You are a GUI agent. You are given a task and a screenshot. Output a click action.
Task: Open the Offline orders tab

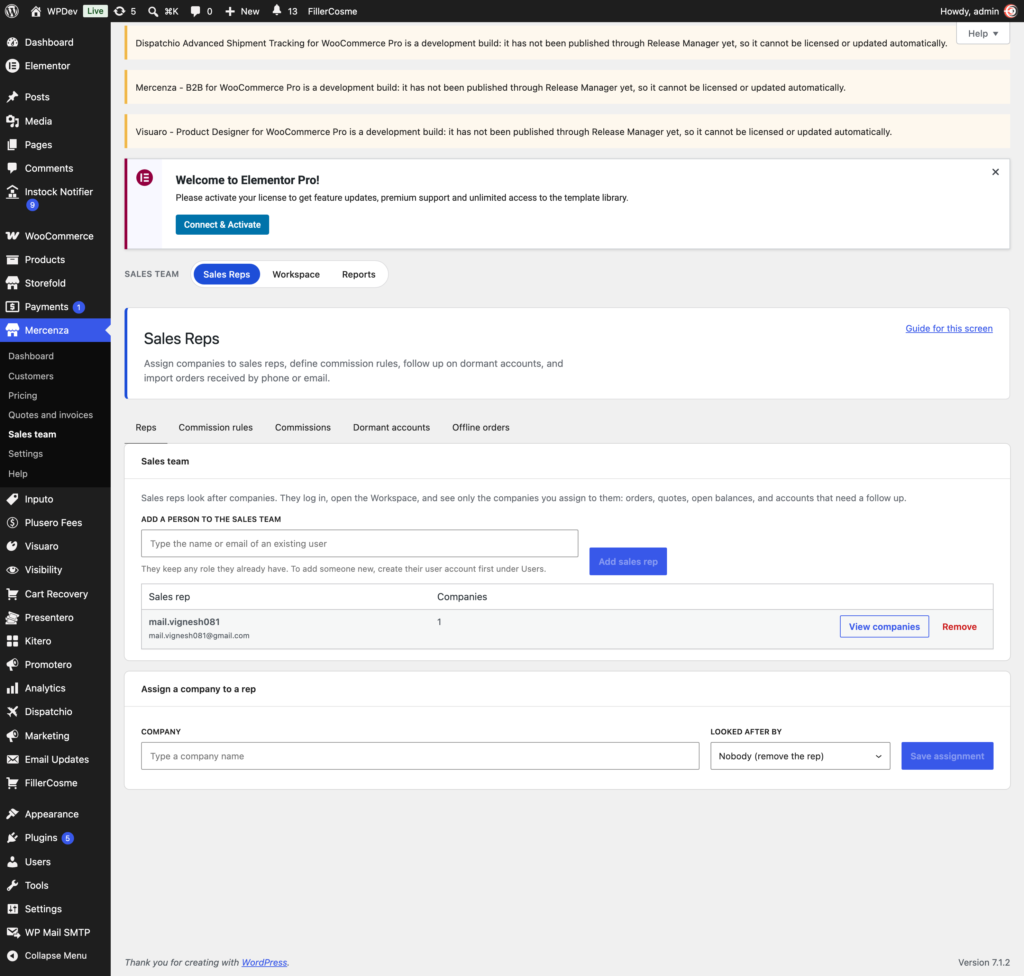click(481, 427)
